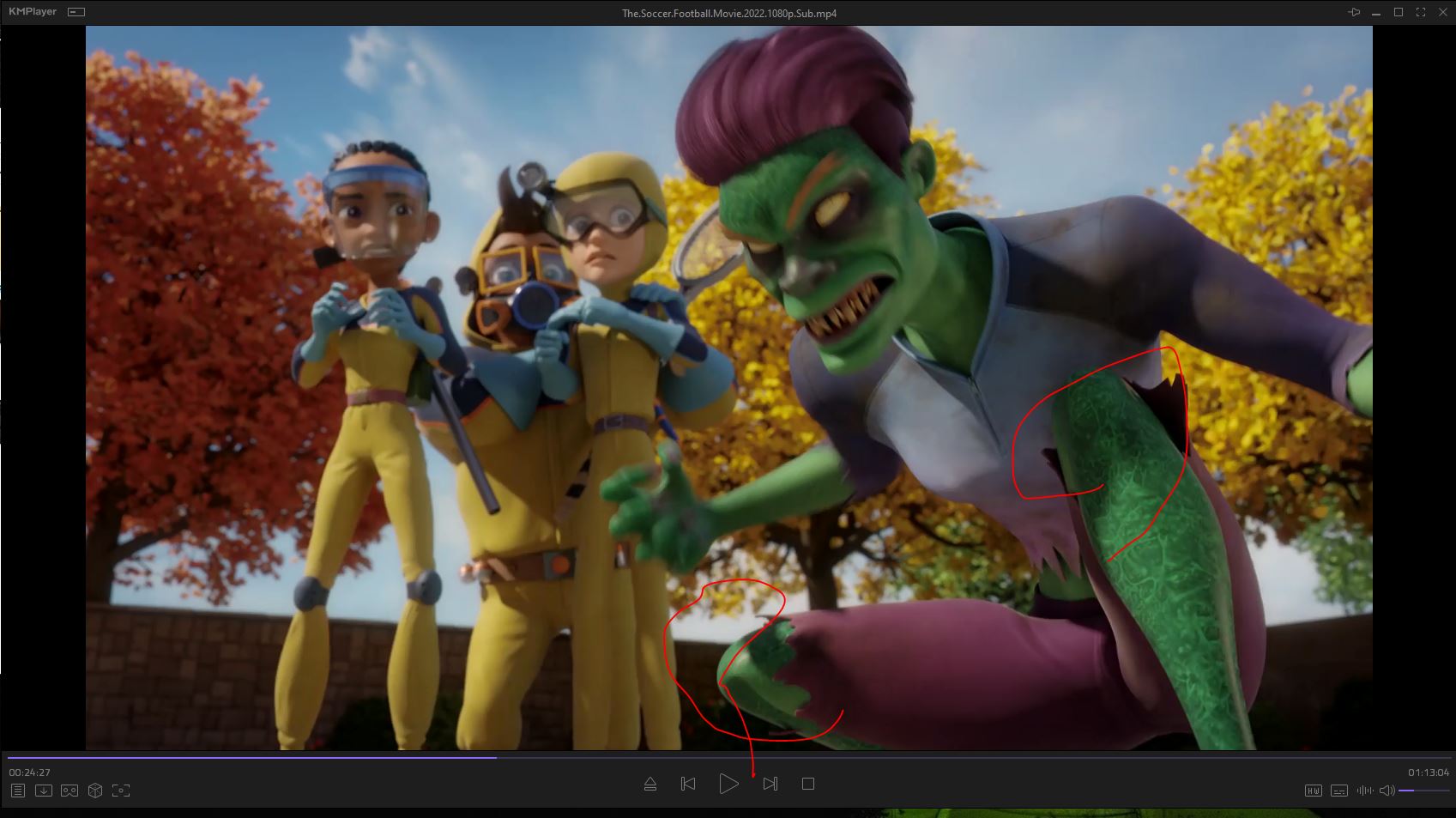Open the KMPlayer main menu

point(34,12)
